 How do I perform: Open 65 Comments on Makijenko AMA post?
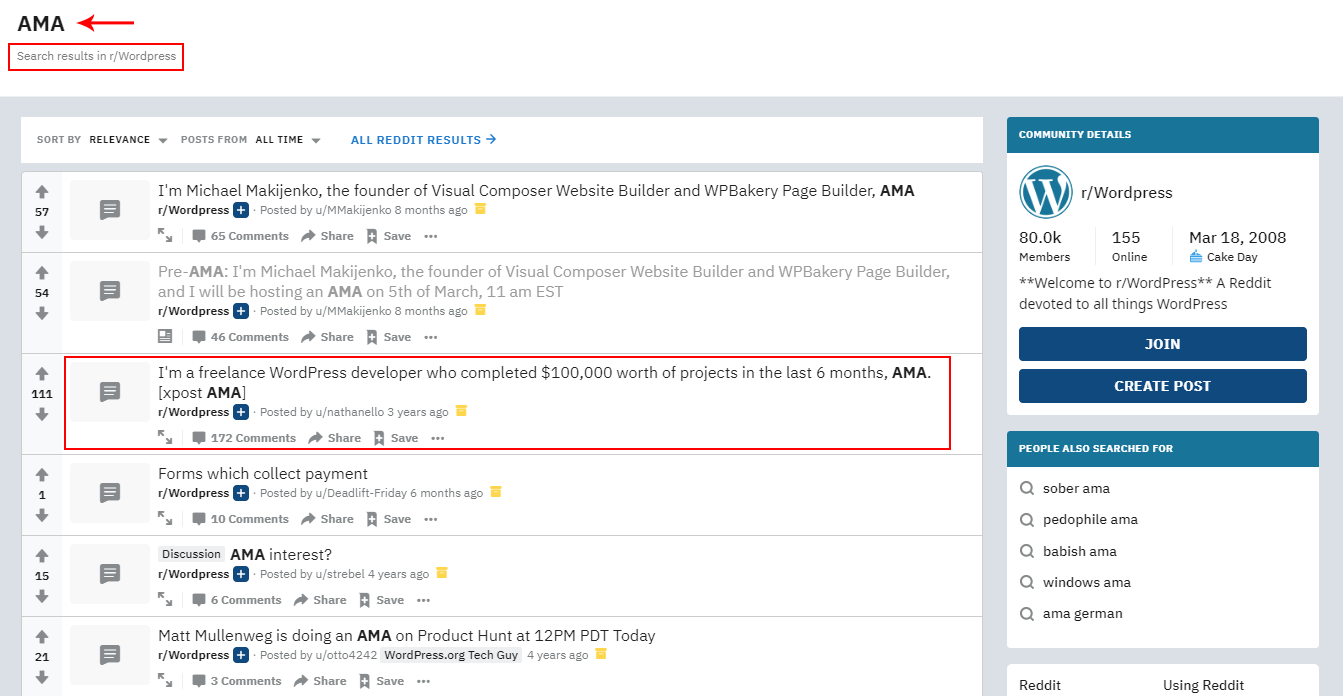[x=240, y=236]
